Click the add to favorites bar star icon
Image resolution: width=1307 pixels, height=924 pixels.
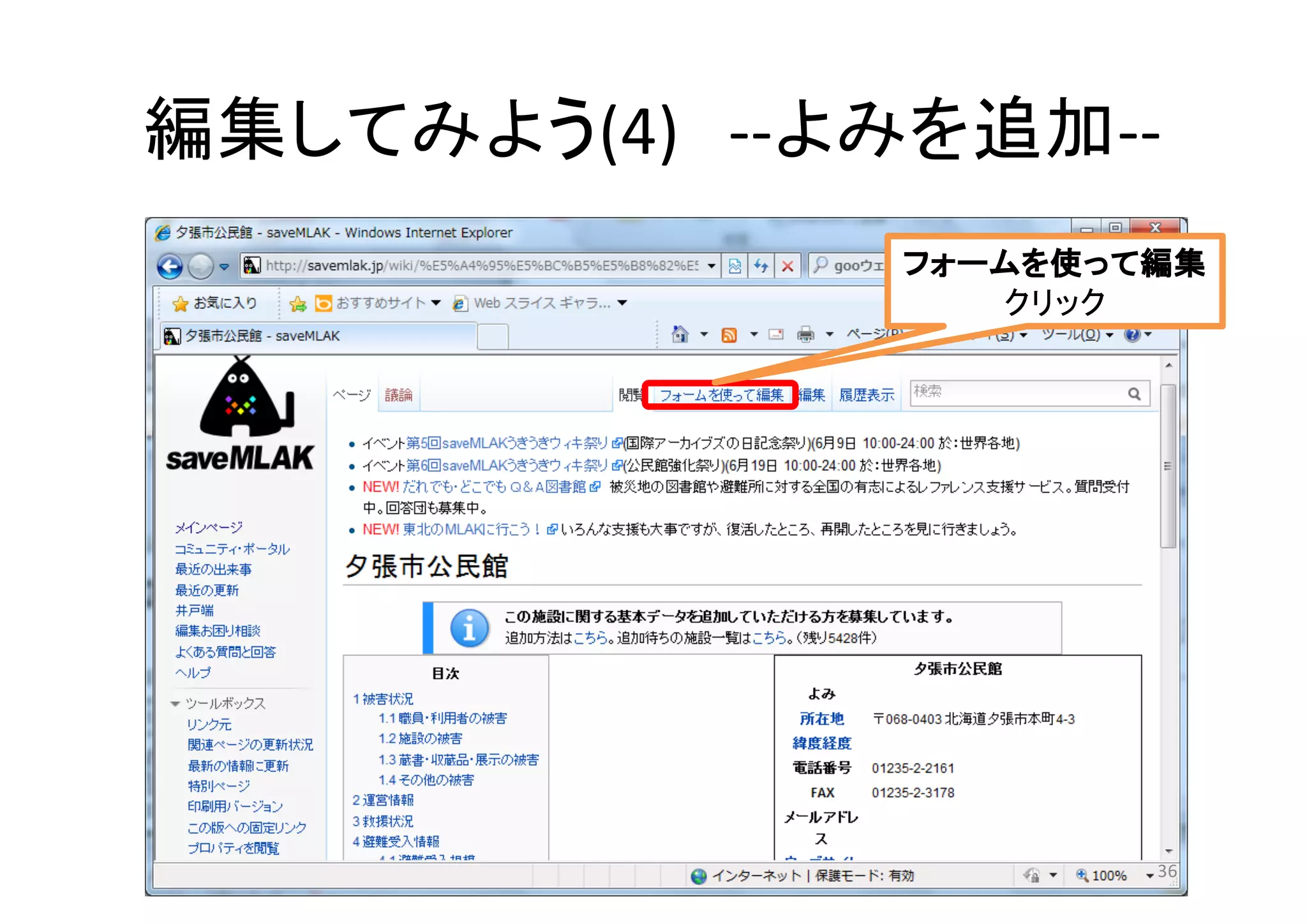297,304
